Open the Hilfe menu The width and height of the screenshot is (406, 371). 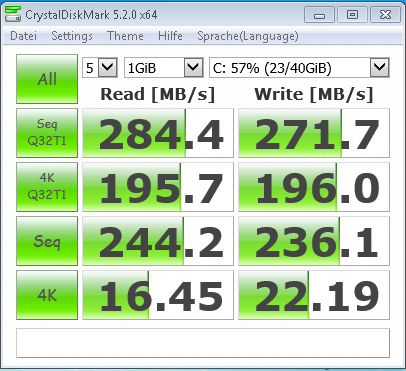click(170, 36)
